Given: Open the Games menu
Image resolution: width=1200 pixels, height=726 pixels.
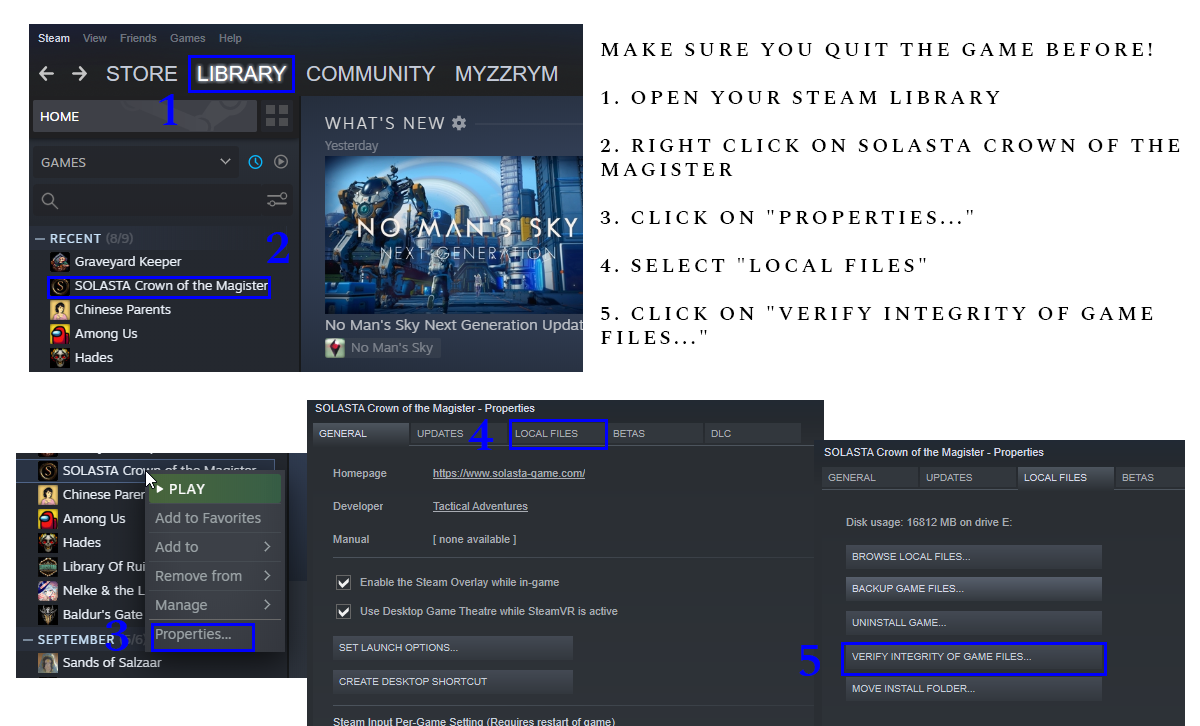Looking at the screenshot, I should pos(188,38).
